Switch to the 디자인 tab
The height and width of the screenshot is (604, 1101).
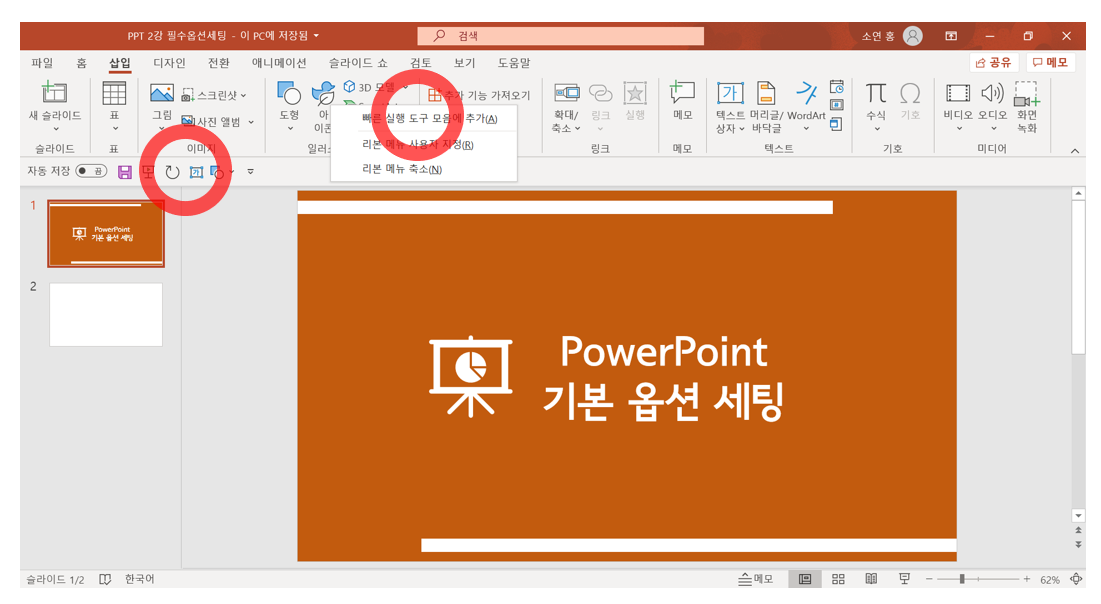click(169, 63)
